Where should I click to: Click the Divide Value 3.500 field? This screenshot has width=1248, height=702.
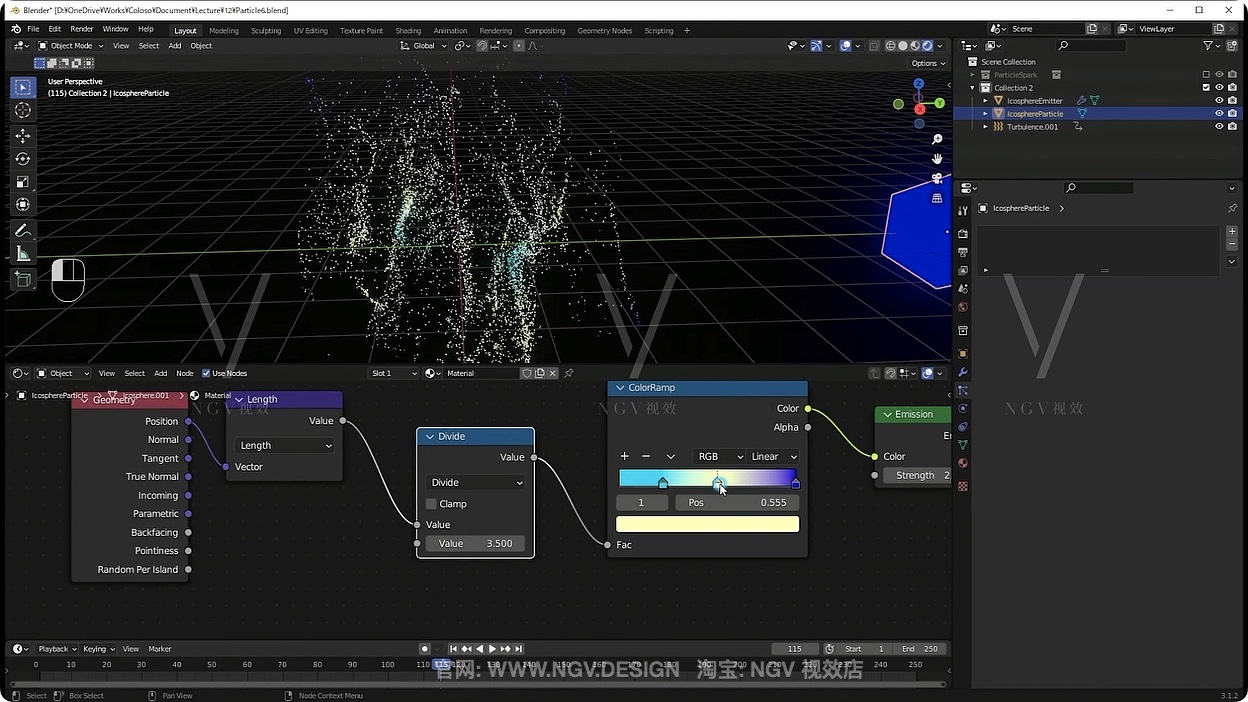click(475, 543)
